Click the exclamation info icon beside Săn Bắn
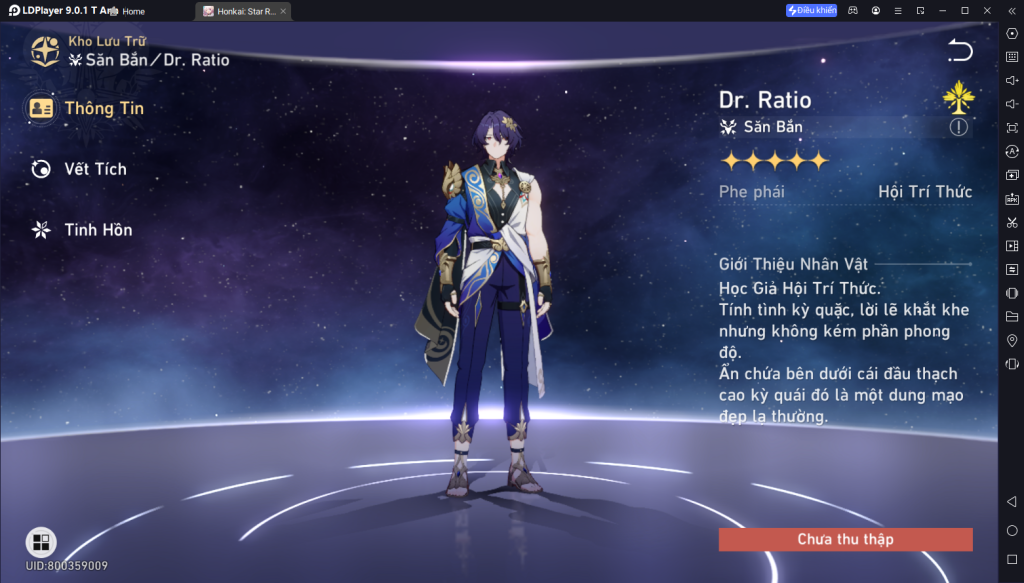 click(x=958, y=127)
